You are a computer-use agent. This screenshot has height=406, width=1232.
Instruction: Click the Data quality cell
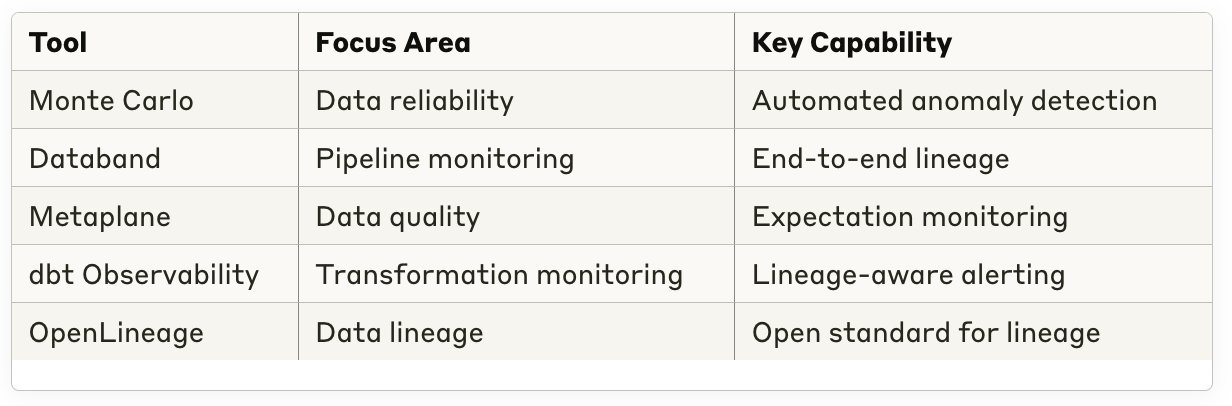[397, 217]
